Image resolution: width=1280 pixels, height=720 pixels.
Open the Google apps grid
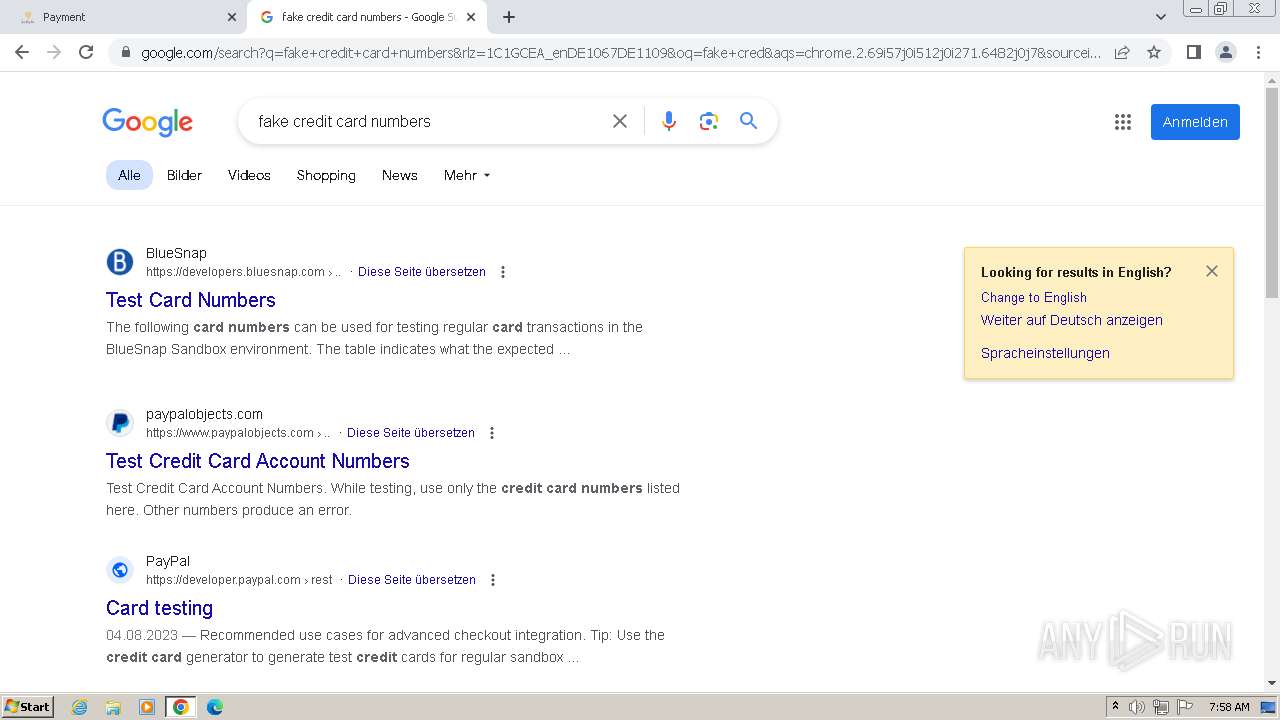tap(1123, 122)
